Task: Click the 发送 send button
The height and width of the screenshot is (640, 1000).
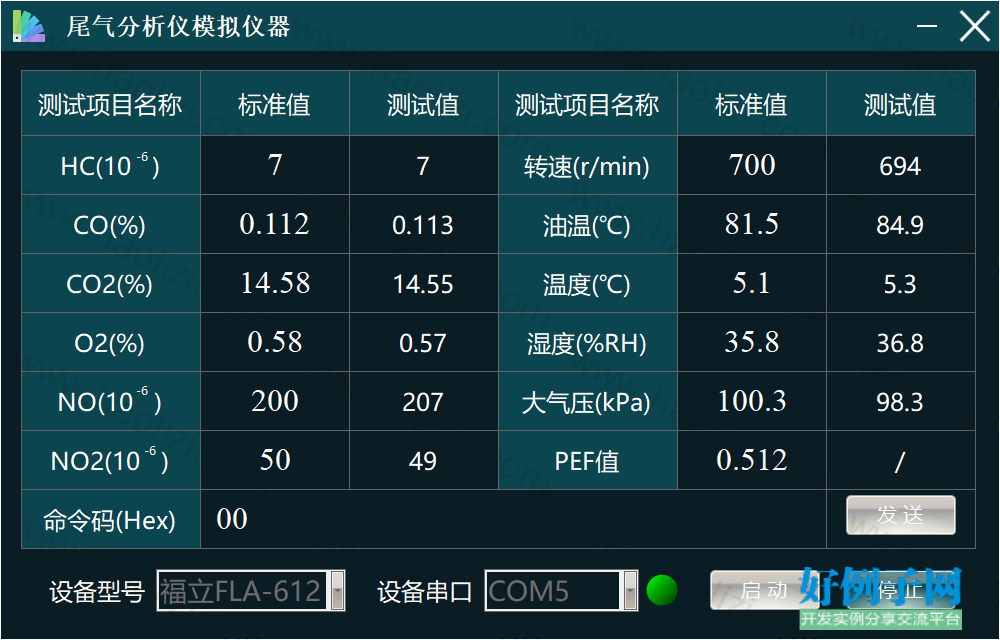Action: point(901,515)
